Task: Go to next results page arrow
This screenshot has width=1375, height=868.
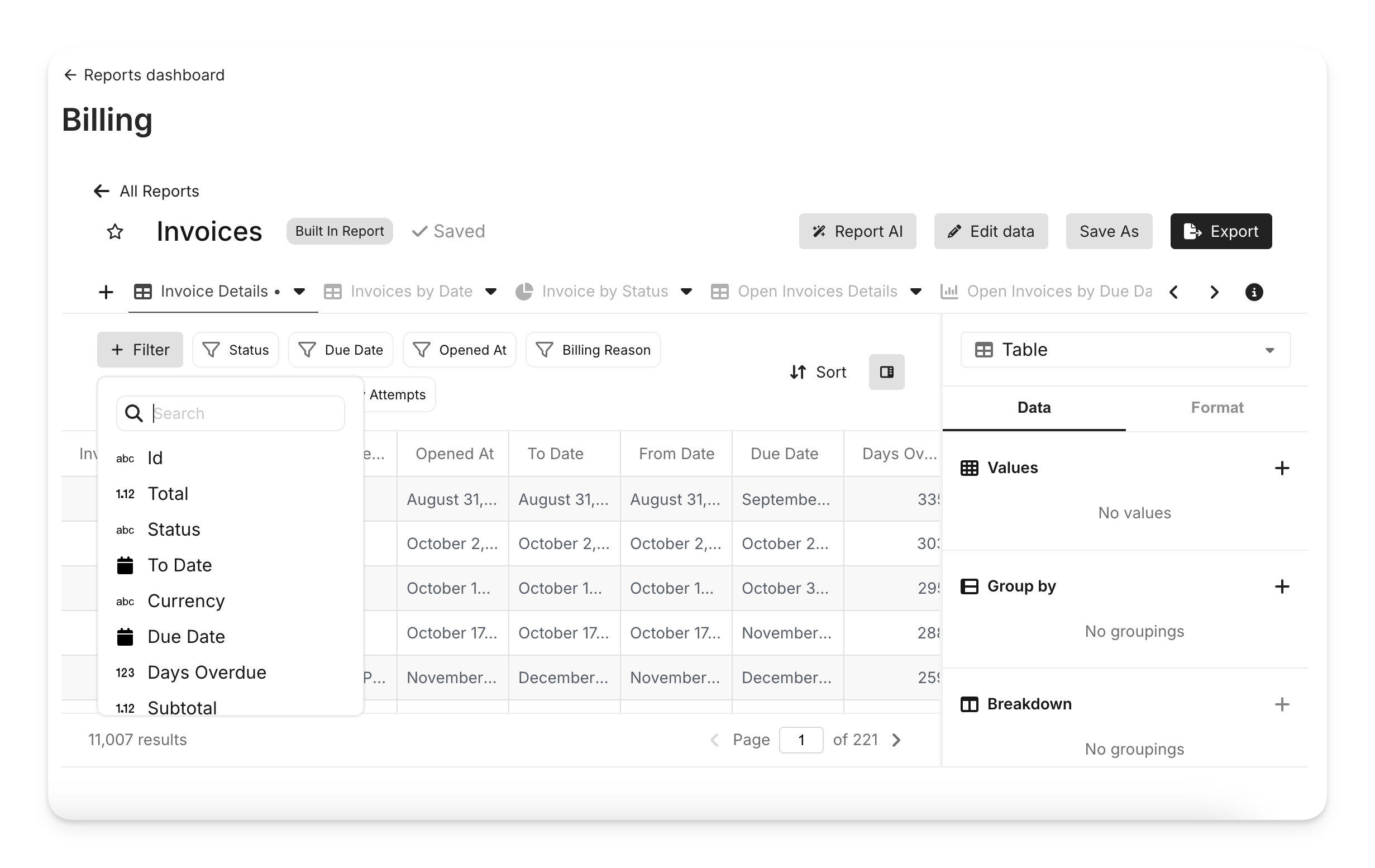Action: (896, 740)
